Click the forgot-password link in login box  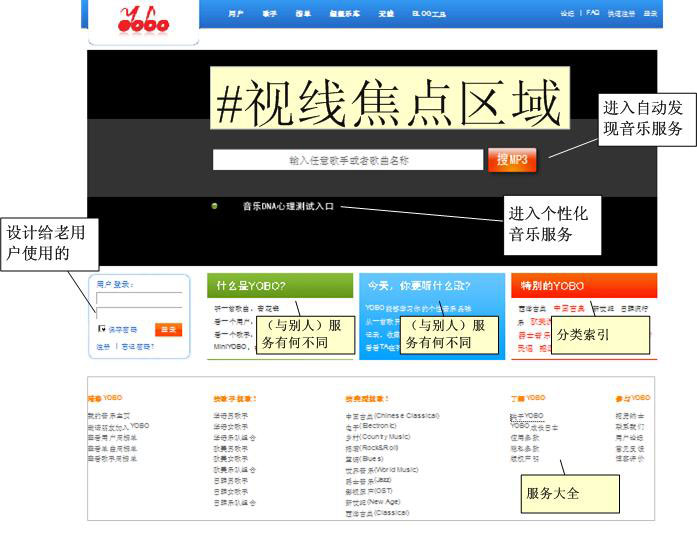coord(137,346)
